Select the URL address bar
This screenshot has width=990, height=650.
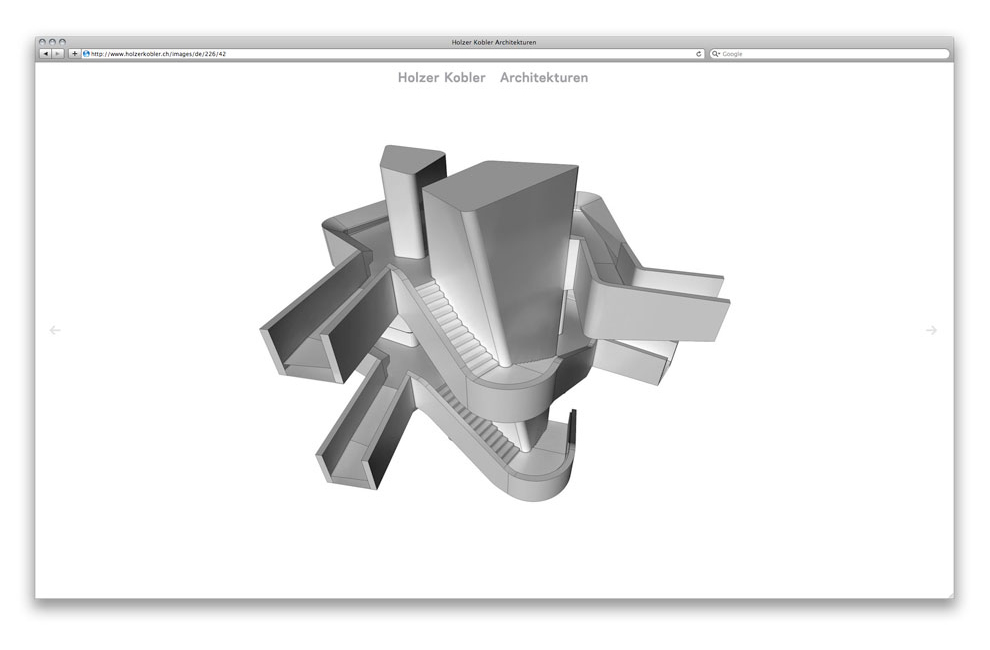point(393,54)
